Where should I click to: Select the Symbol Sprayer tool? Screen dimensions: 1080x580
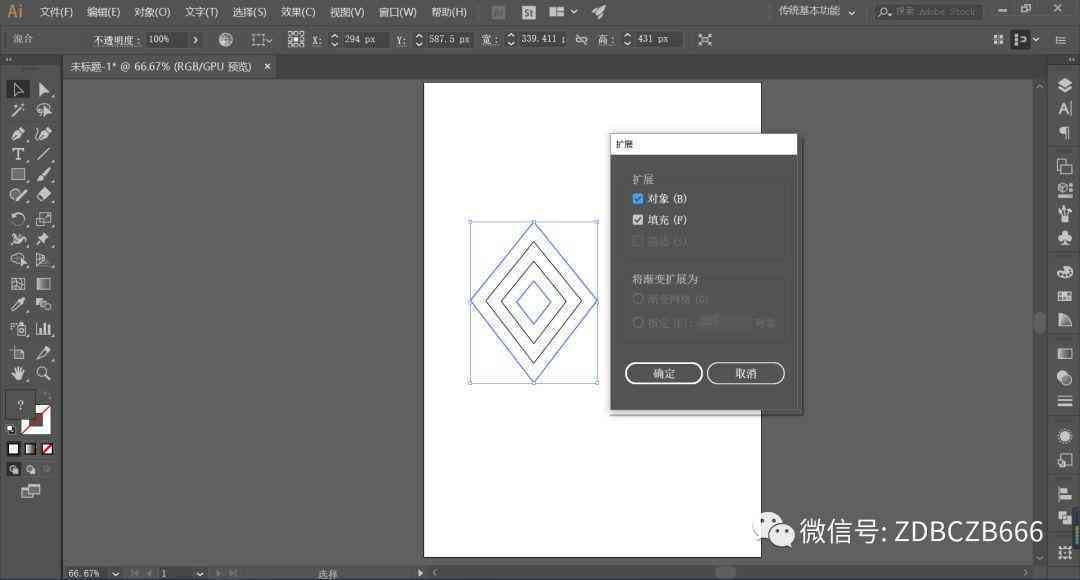[x=18, y=329]
